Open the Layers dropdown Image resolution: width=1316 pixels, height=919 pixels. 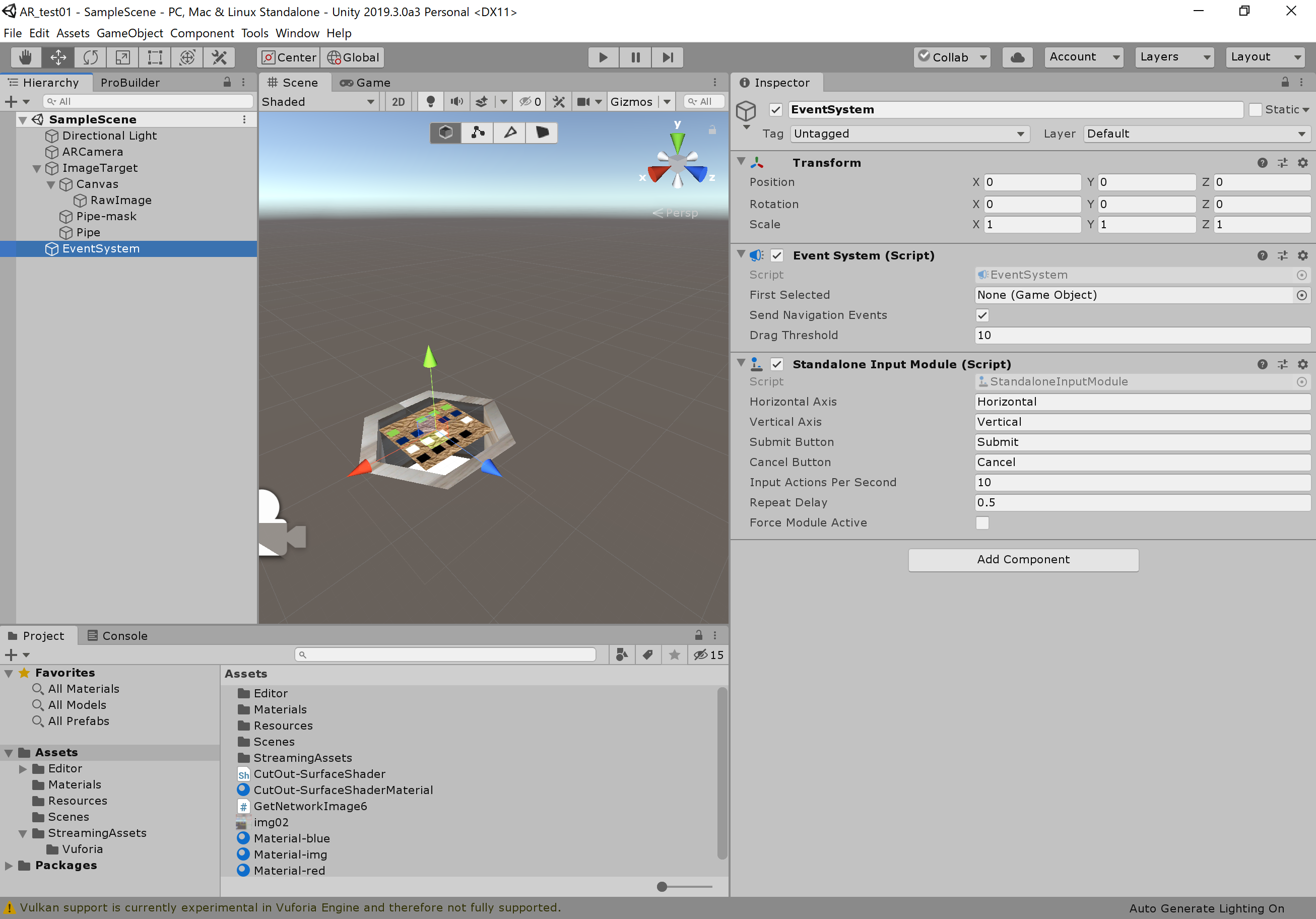1174,57
